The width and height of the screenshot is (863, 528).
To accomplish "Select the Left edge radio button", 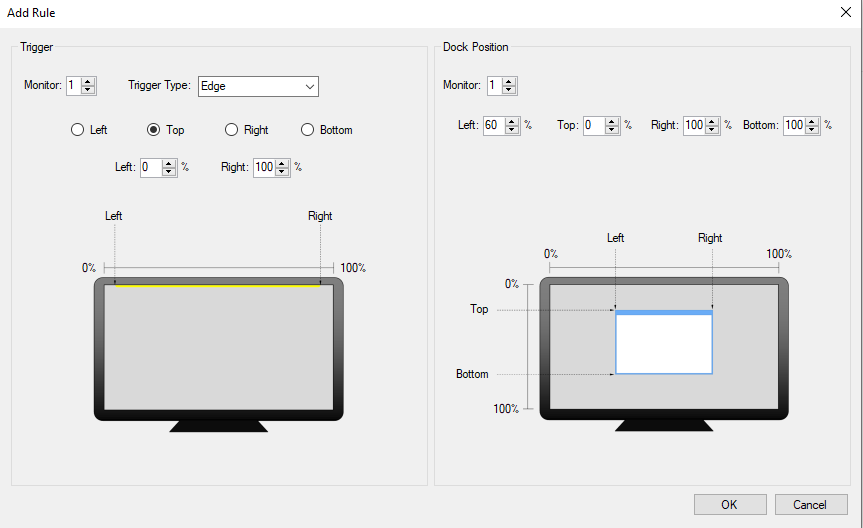I will (x=77, y=130).
